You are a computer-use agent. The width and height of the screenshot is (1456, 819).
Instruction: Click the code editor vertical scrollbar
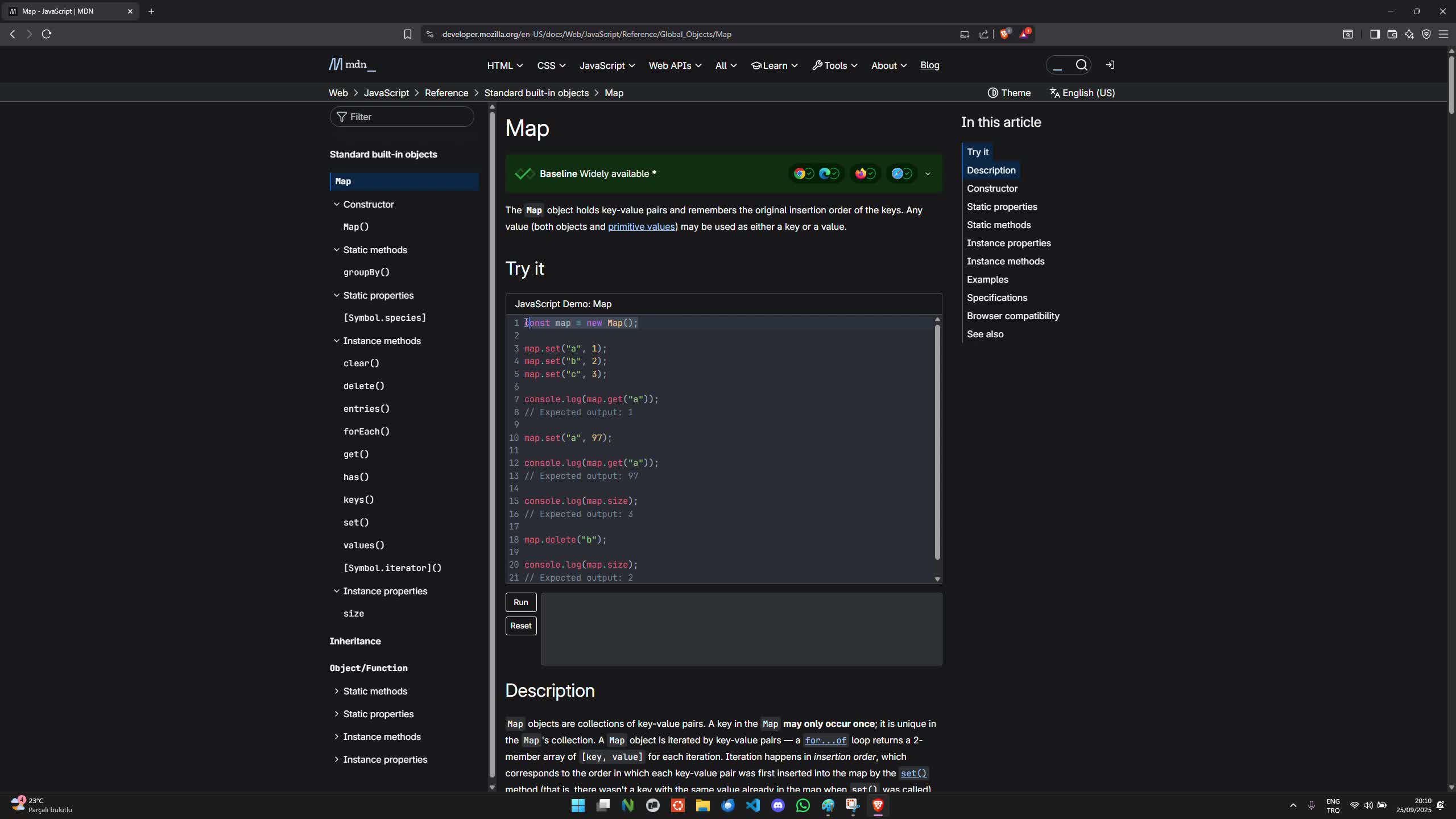[937, 441]
